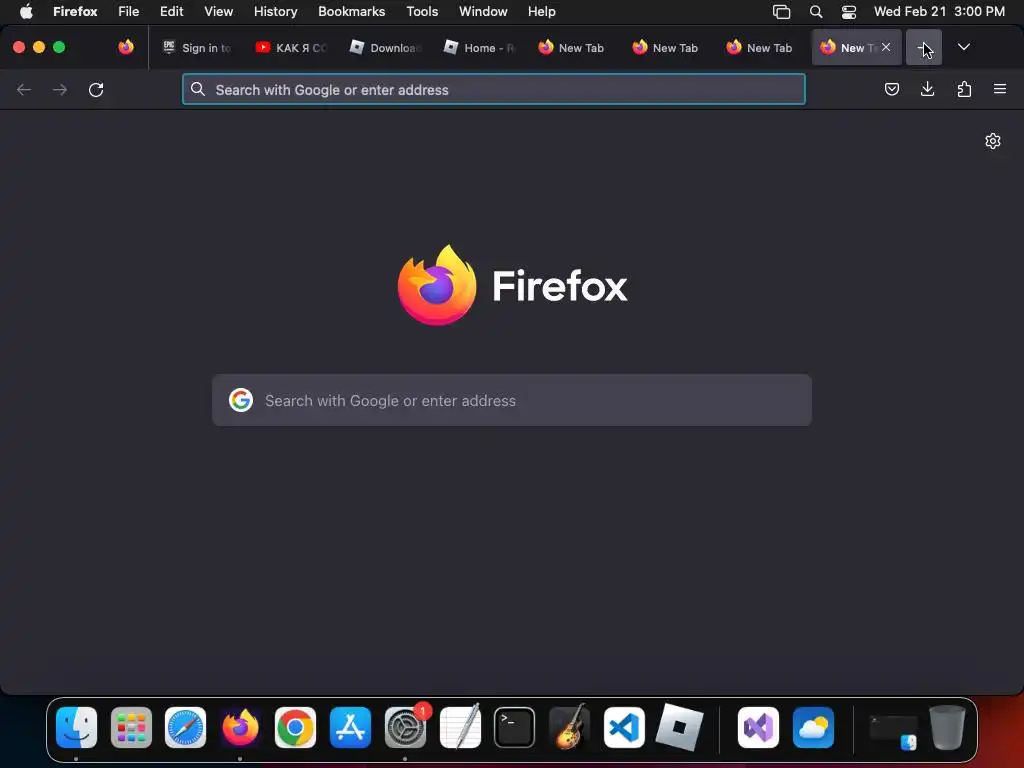Image resolution: width=1024 pixels, height=768 pixels.
Task: Open the Tools menu
Action: (422, 11)
